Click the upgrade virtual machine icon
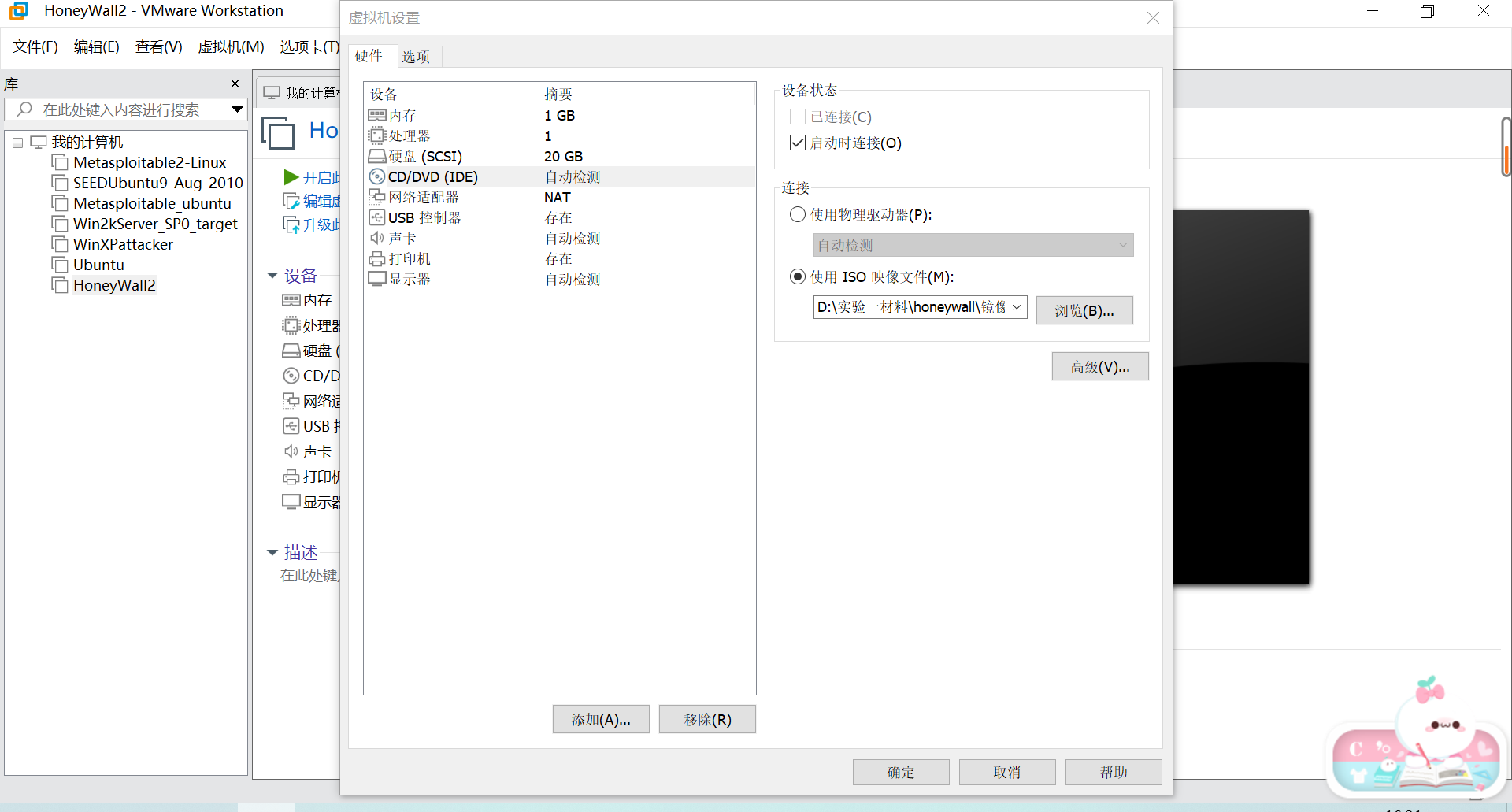Viewport: 1512px width, 812px height. (x=291, y=224)
